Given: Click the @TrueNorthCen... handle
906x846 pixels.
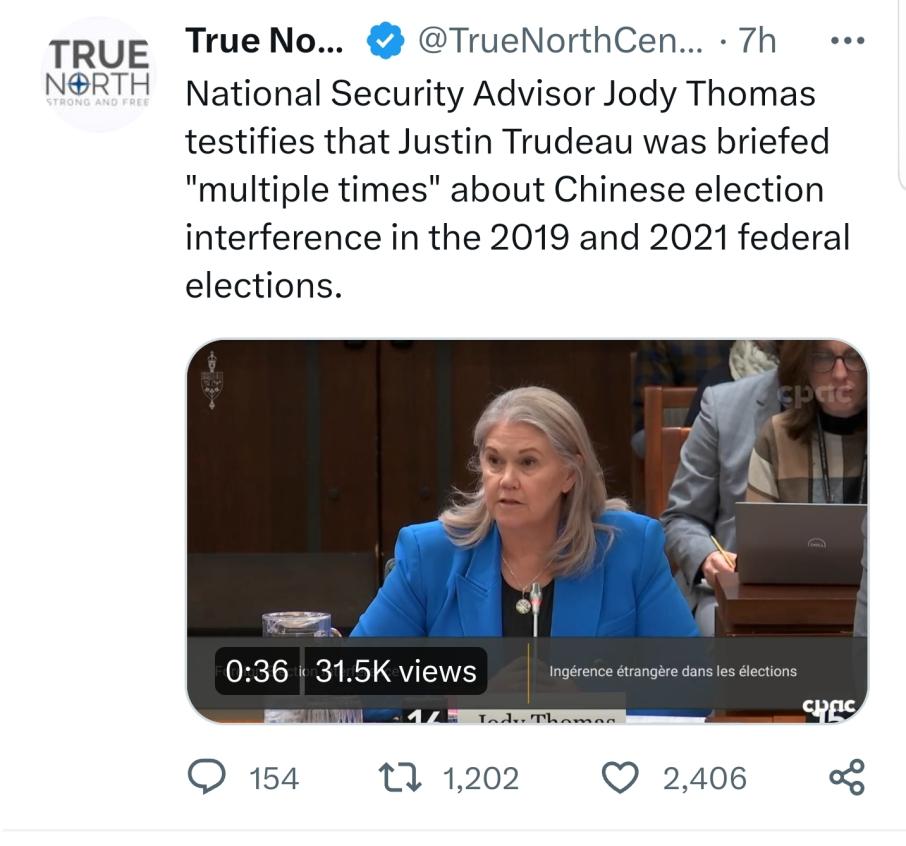Looking at the screenshot, I should pyautogui.click(x=558, y=41).
